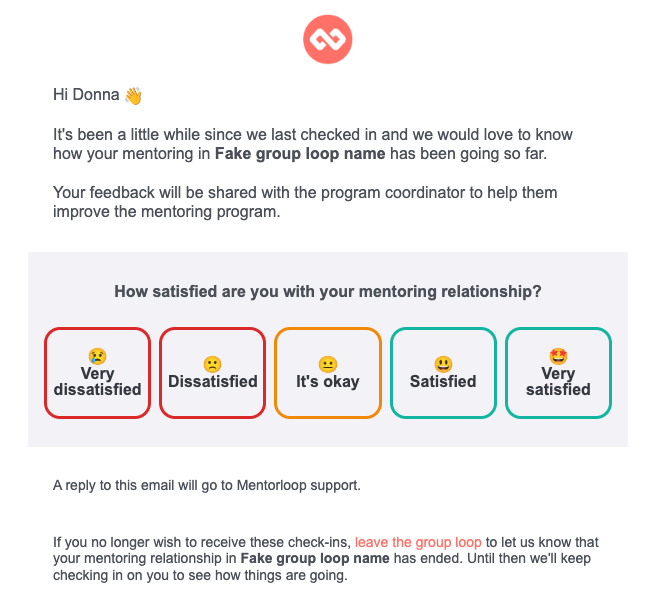658x604 pixels.
Task: Click the crying face emoji
Action: coord(97,356)
